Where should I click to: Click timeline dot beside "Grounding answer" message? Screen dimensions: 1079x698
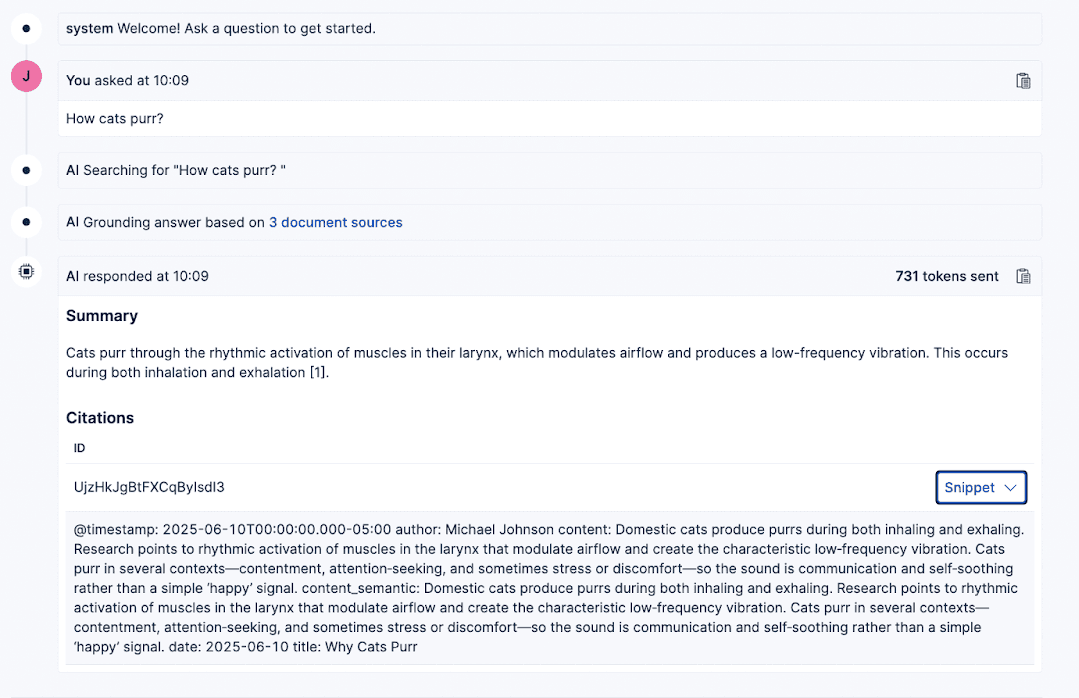pyautogui.click(x=26, y=222)
